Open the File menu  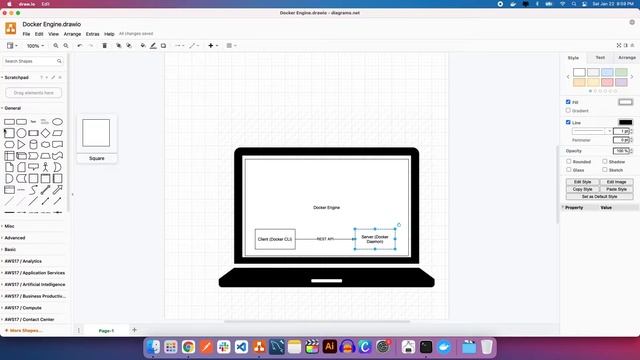(x=26, y=34)
